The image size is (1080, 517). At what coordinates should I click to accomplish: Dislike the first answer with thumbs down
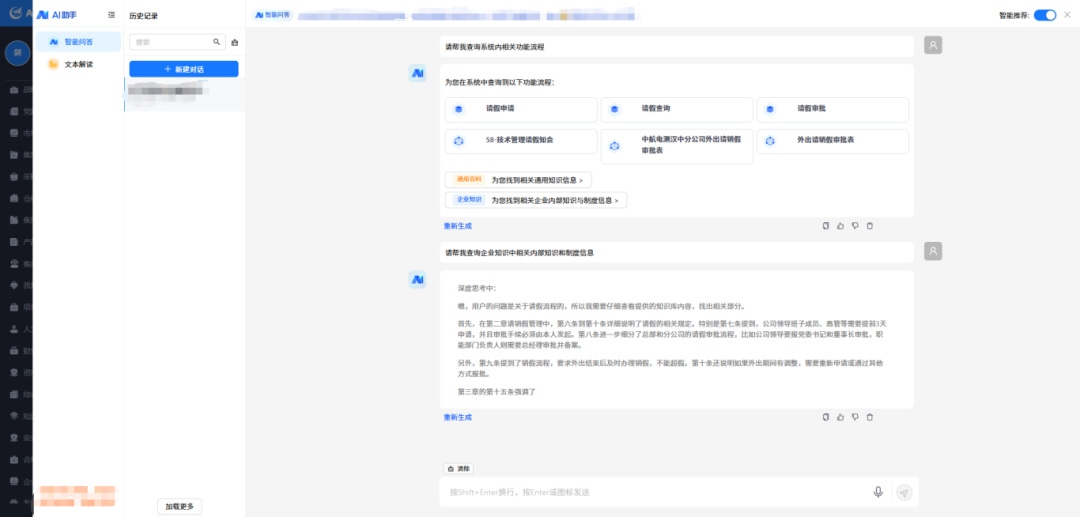pos(855,226)
